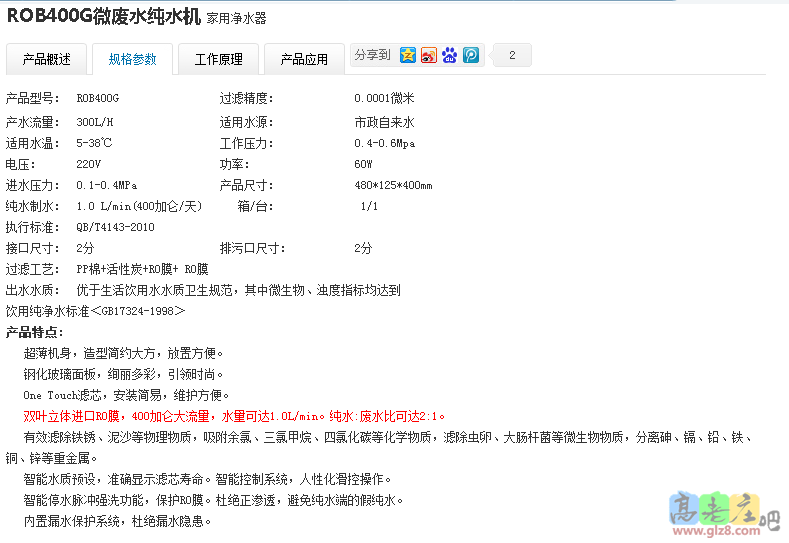Click the 内置漏水保护系统 feature line
789x543 pixels.
(117, 521)
